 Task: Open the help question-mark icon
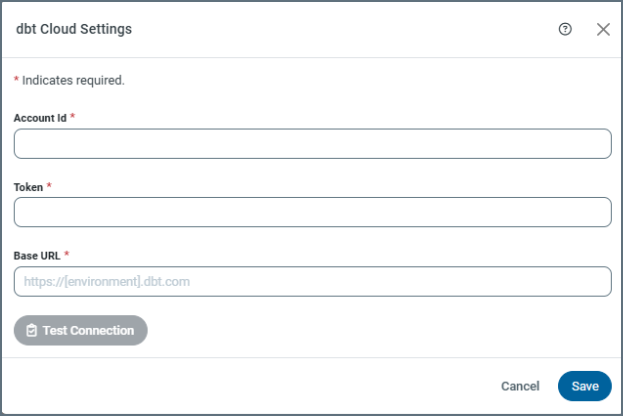tap(565, 29)
